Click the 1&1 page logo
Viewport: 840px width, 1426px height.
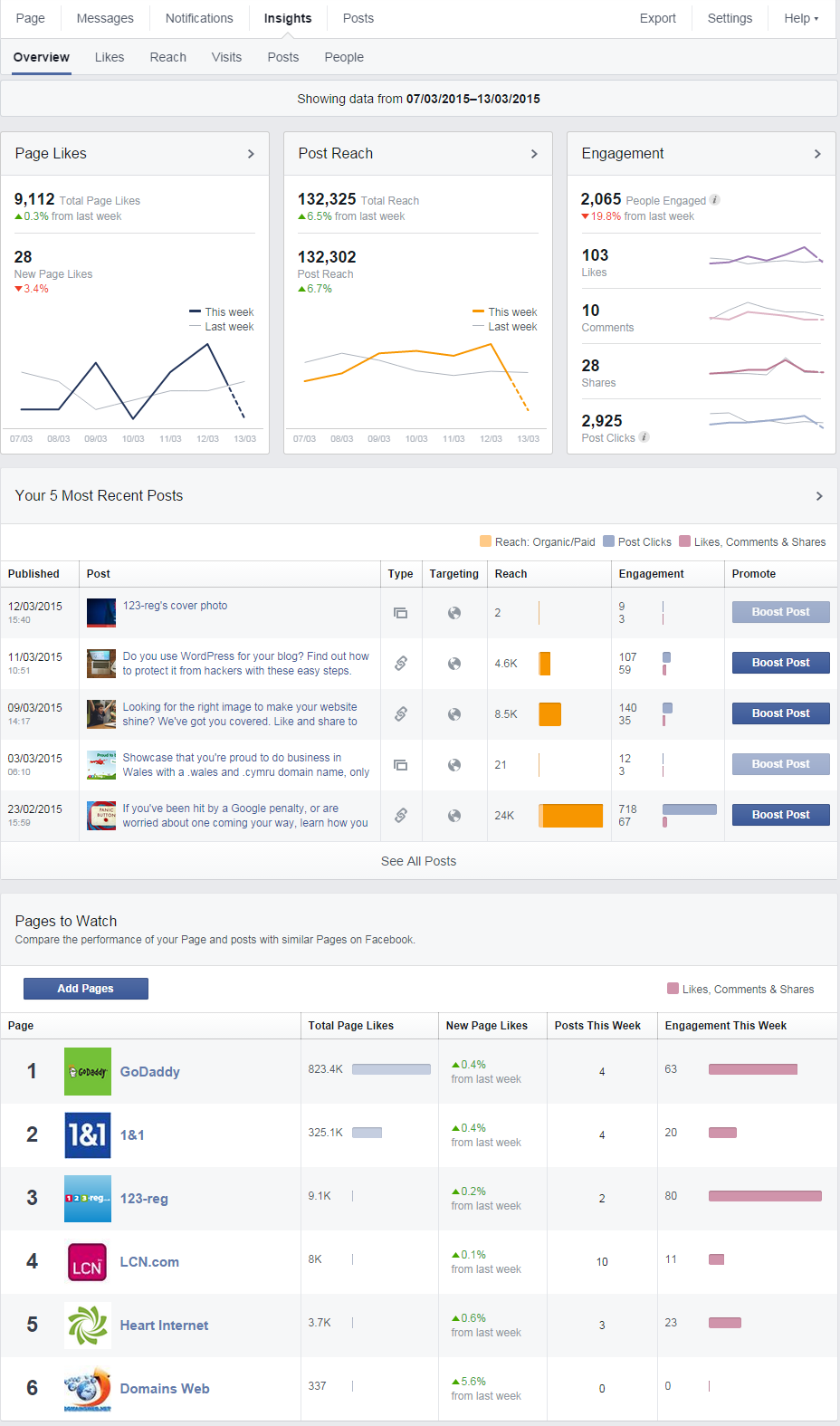point(88,1134)
